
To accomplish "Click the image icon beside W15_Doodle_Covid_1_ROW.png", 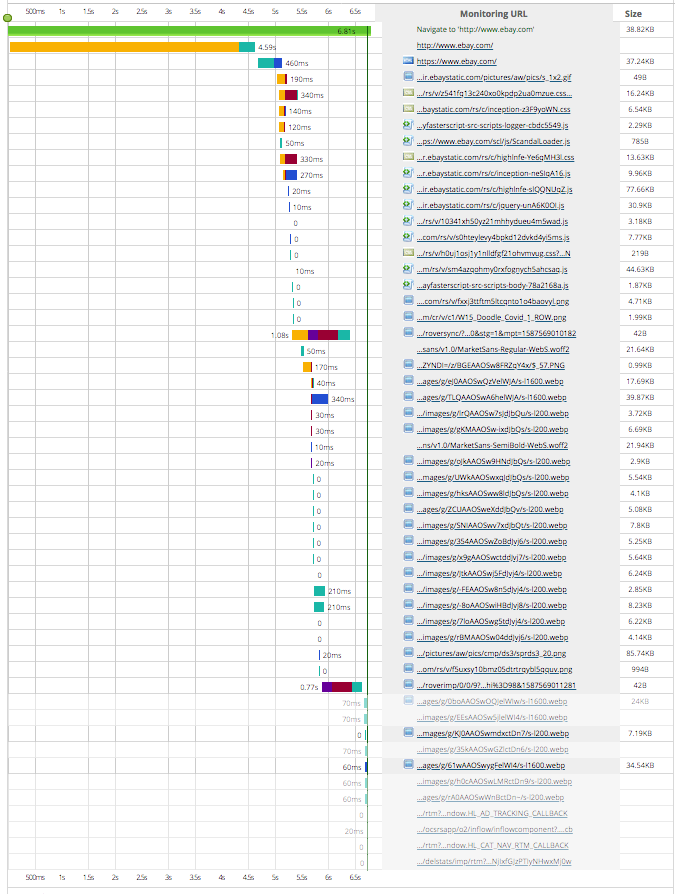I will (408, 316).
